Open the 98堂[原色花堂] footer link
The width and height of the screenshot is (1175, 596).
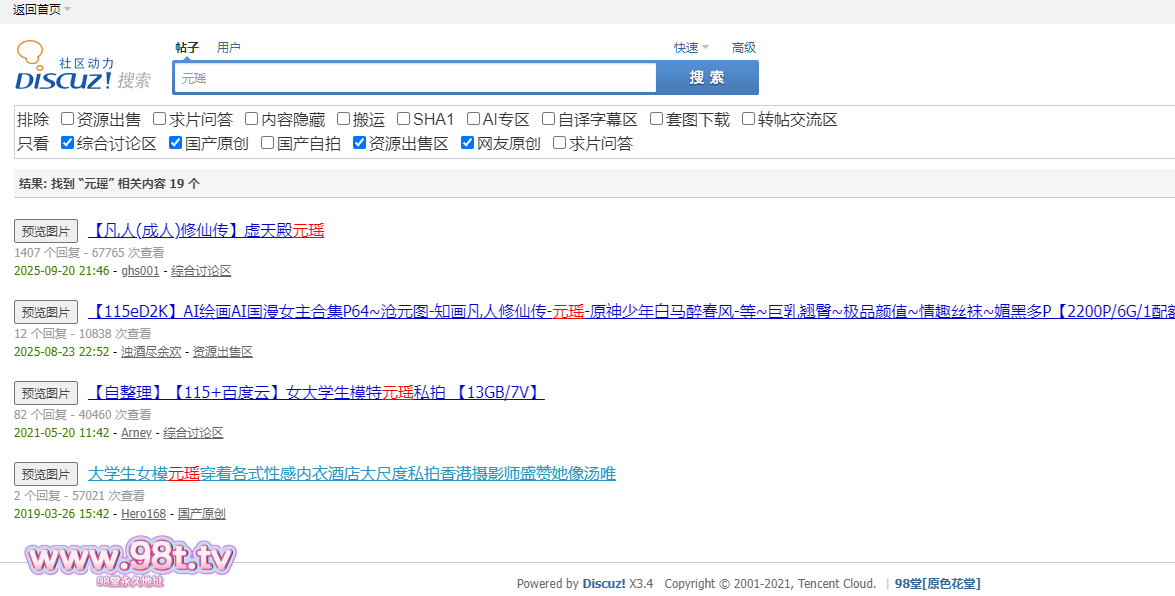937,584
